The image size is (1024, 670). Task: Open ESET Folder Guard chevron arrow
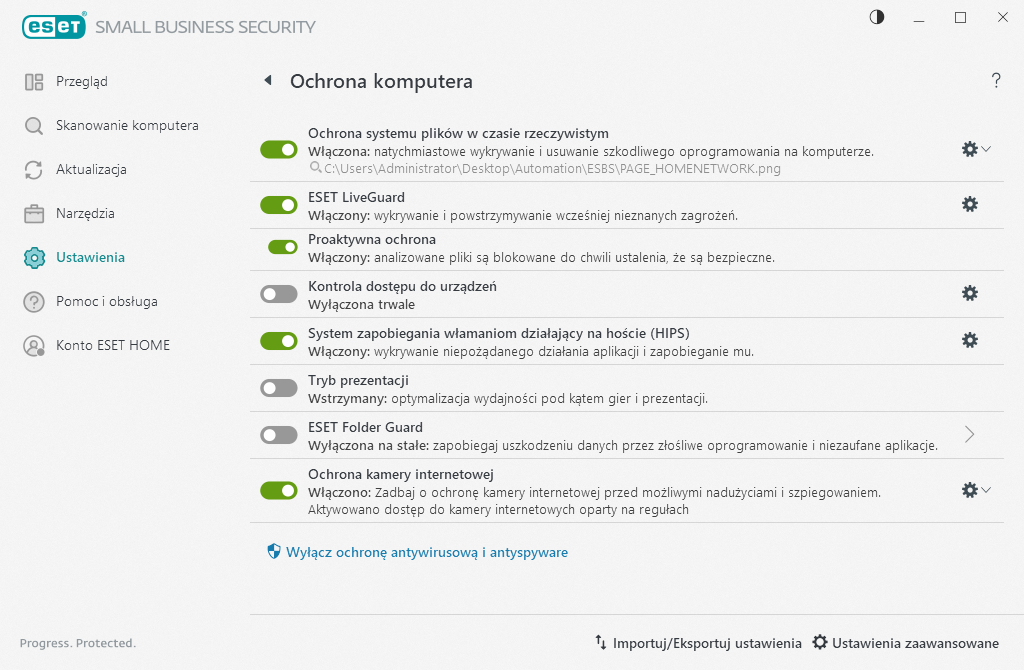[969, 434]
